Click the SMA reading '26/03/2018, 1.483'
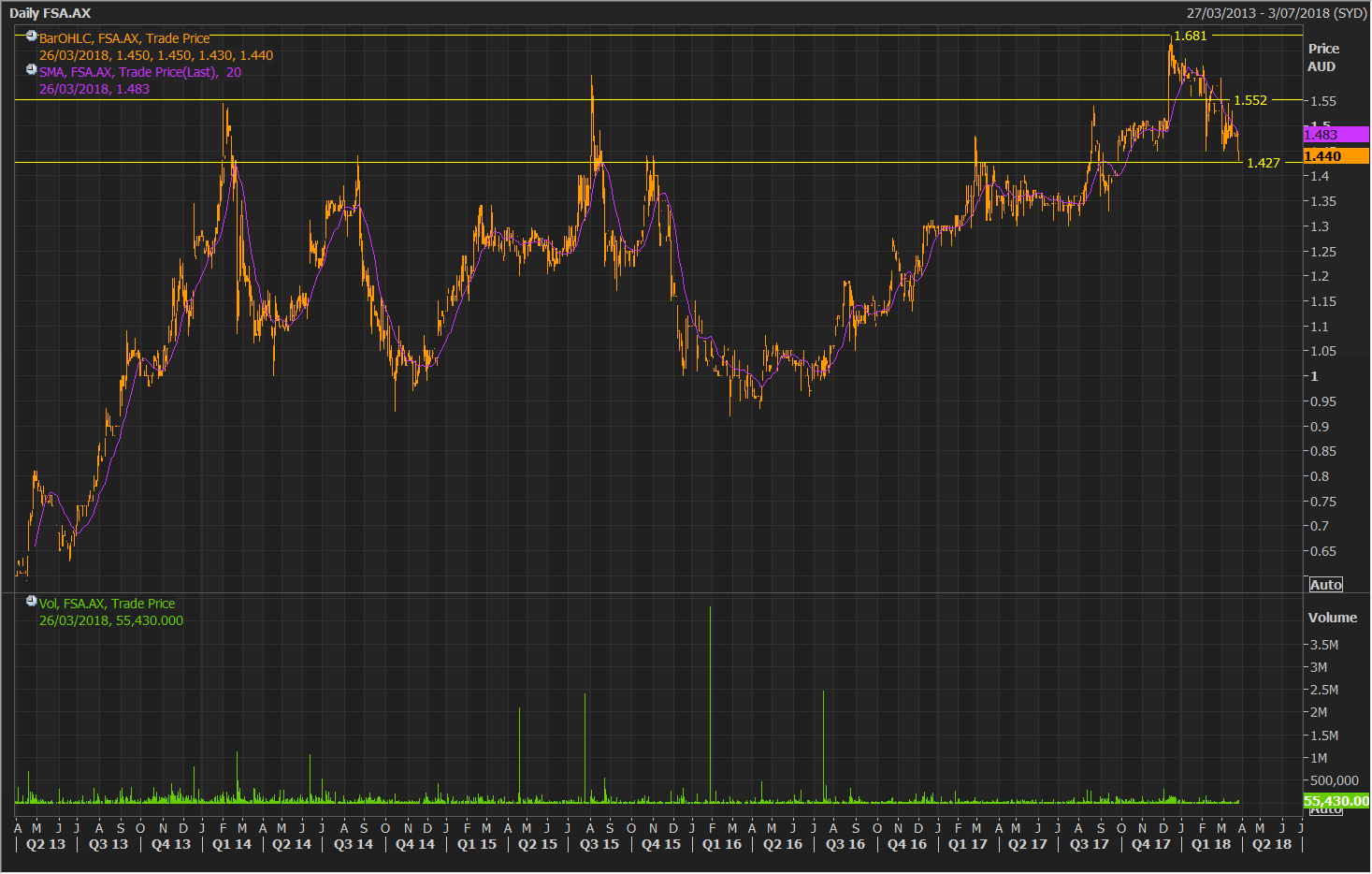 (x=94, y=89)
